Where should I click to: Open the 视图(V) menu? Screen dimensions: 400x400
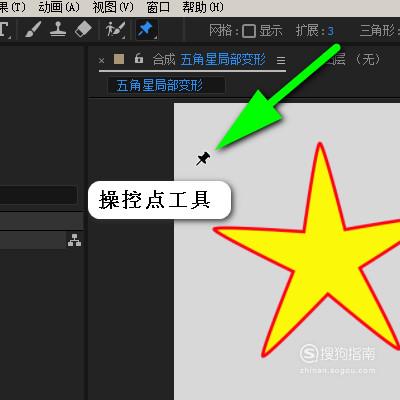113,7
